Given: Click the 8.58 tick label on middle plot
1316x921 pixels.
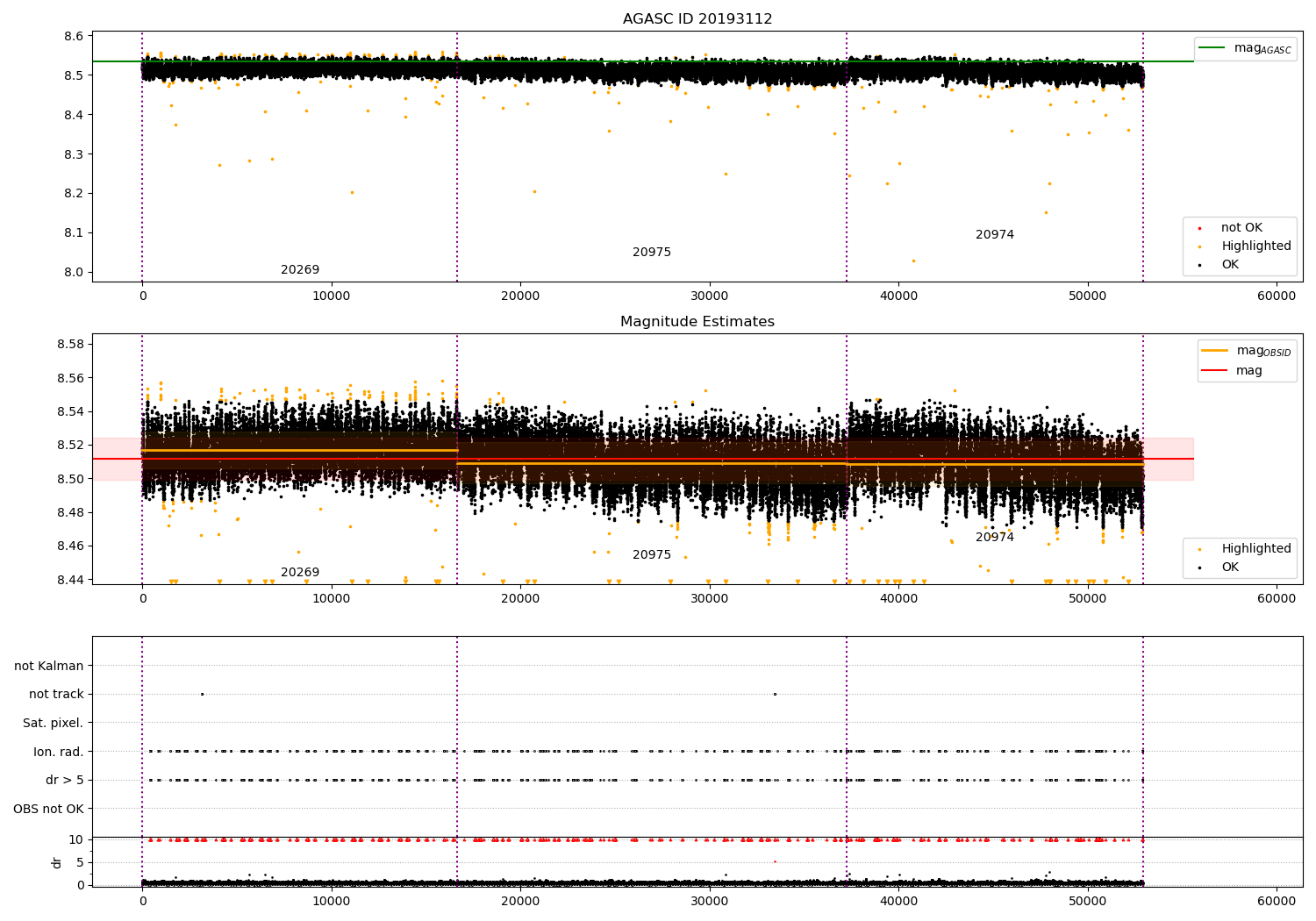Looking at the screenshot, I should click(x=69, y=345).
